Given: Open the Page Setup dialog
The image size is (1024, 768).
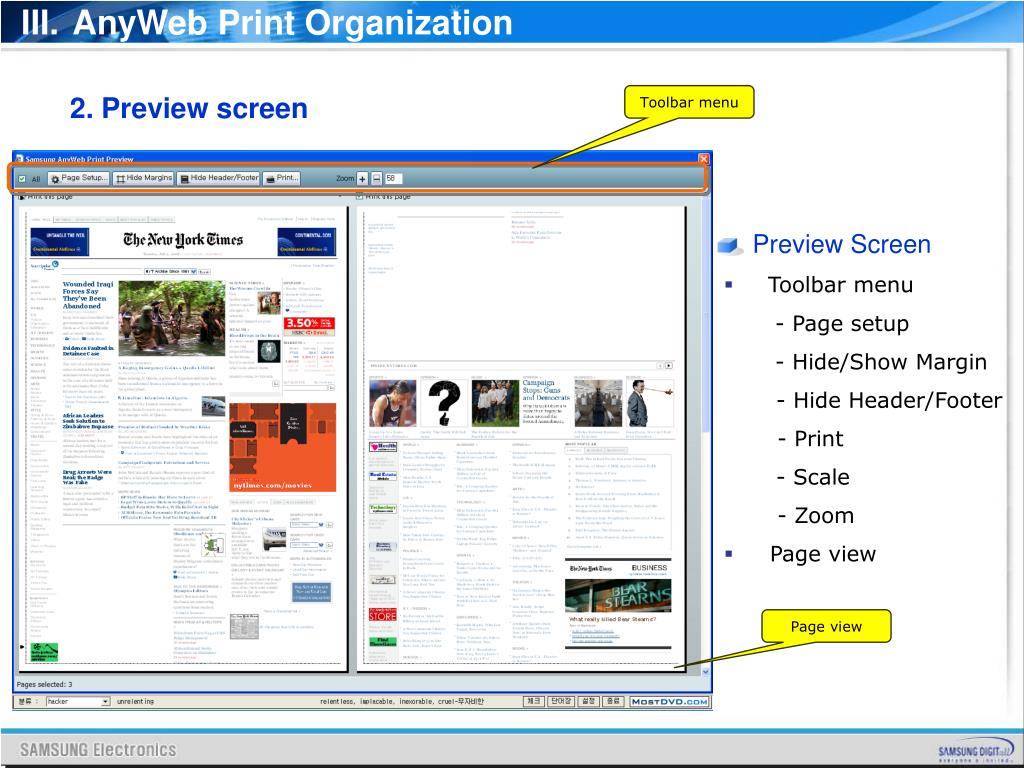Looking at the screenshot, I should (78, 178).
